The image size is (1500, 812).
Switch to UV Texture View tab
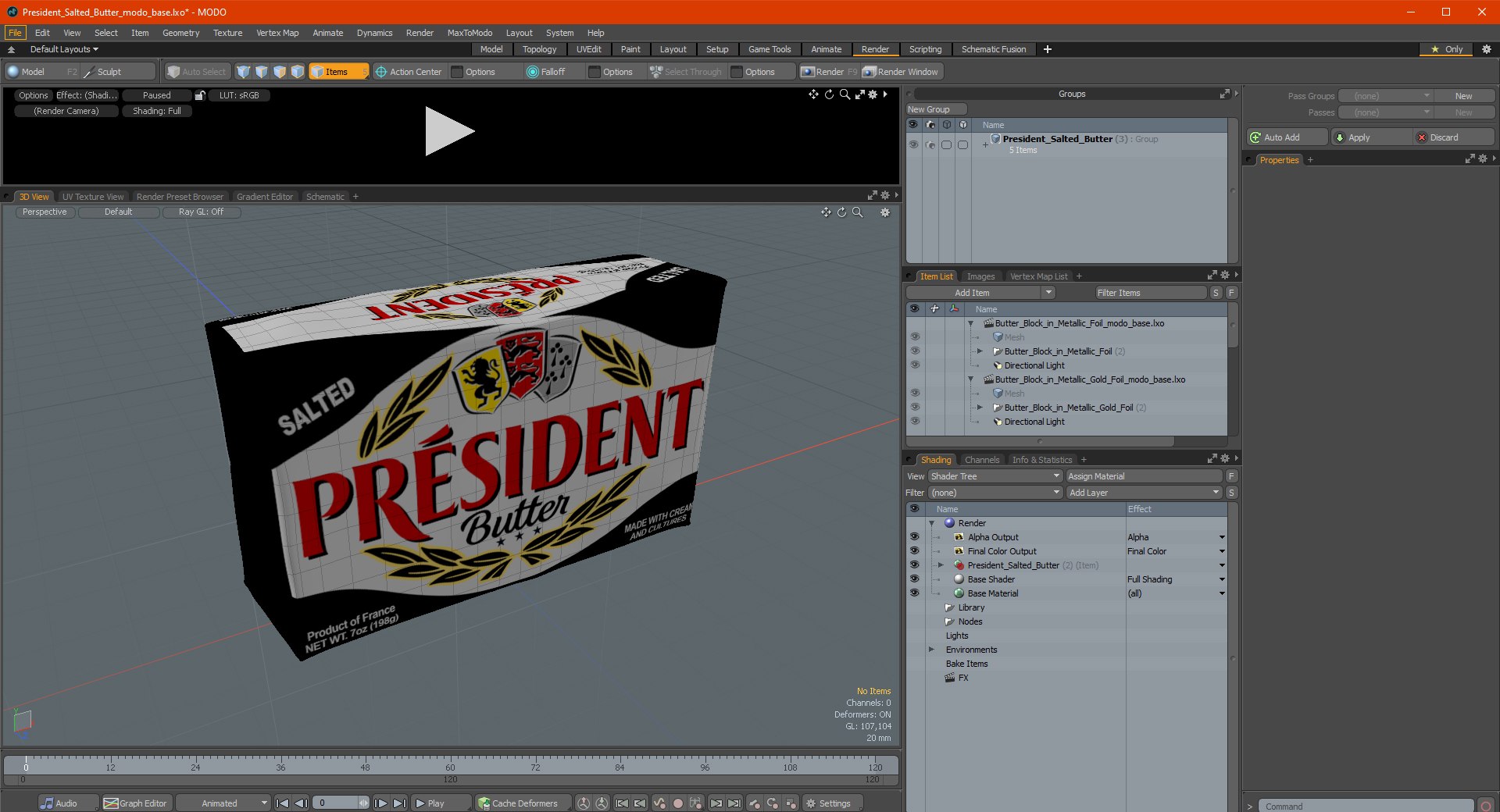pyautogui.click(x=92, y=197)
